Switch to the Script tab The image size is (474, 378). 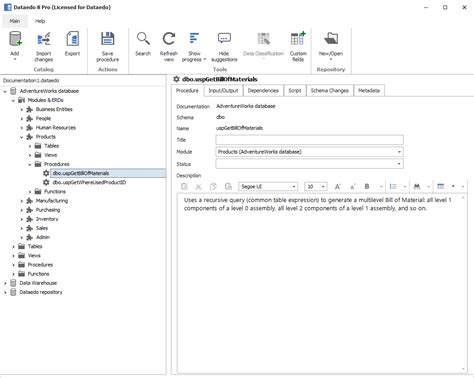coord(295,91)
